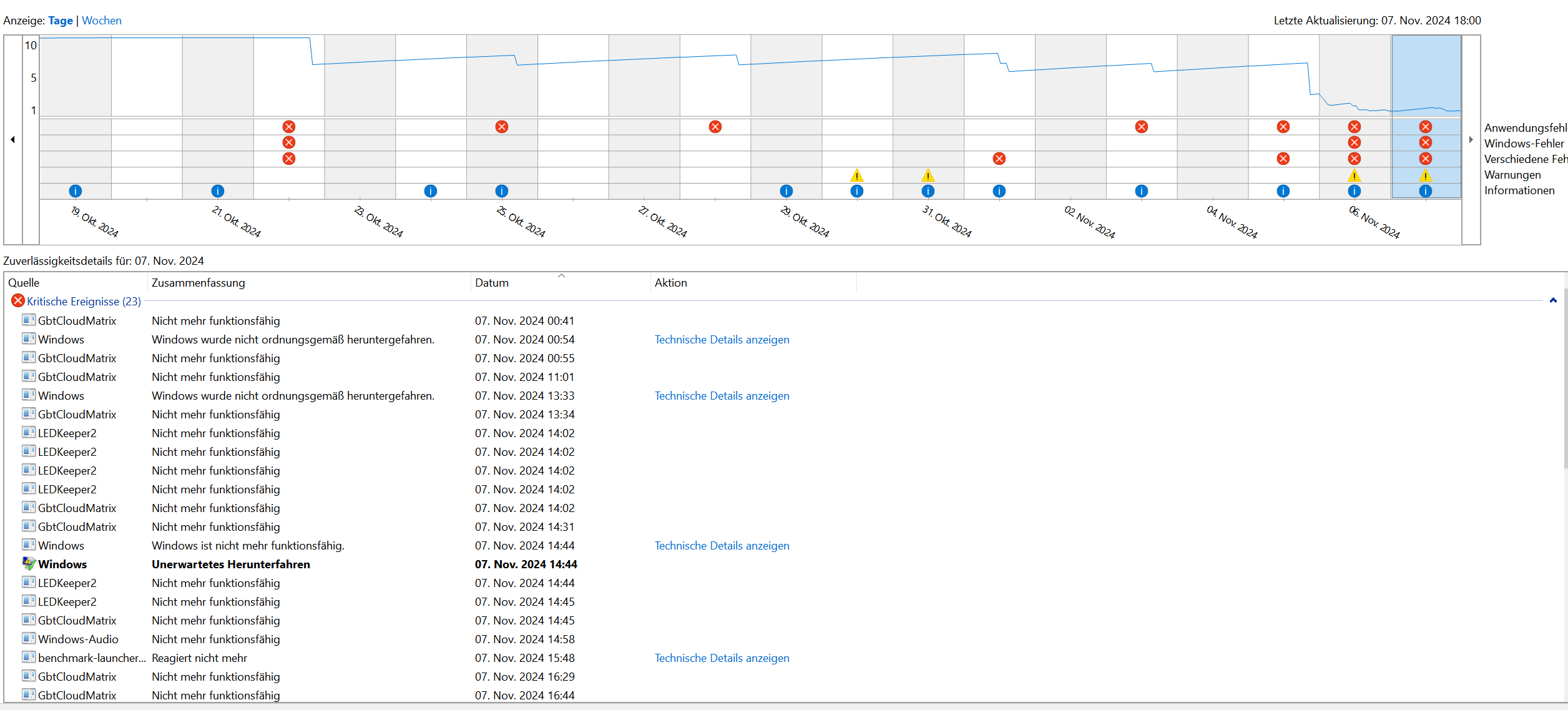Click Windows failure icon on 6 Nov
Viewport: 1568px width, 710px height.
[x=1354, y=143]
